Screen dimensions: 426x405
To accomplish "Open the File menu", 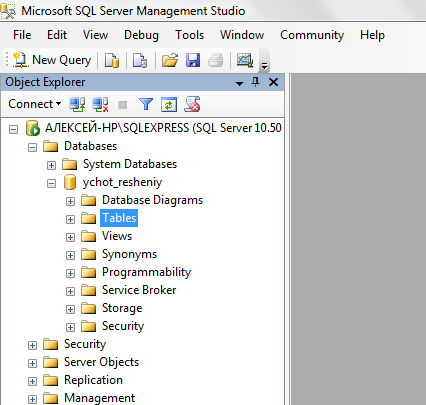I will [22, 35].
